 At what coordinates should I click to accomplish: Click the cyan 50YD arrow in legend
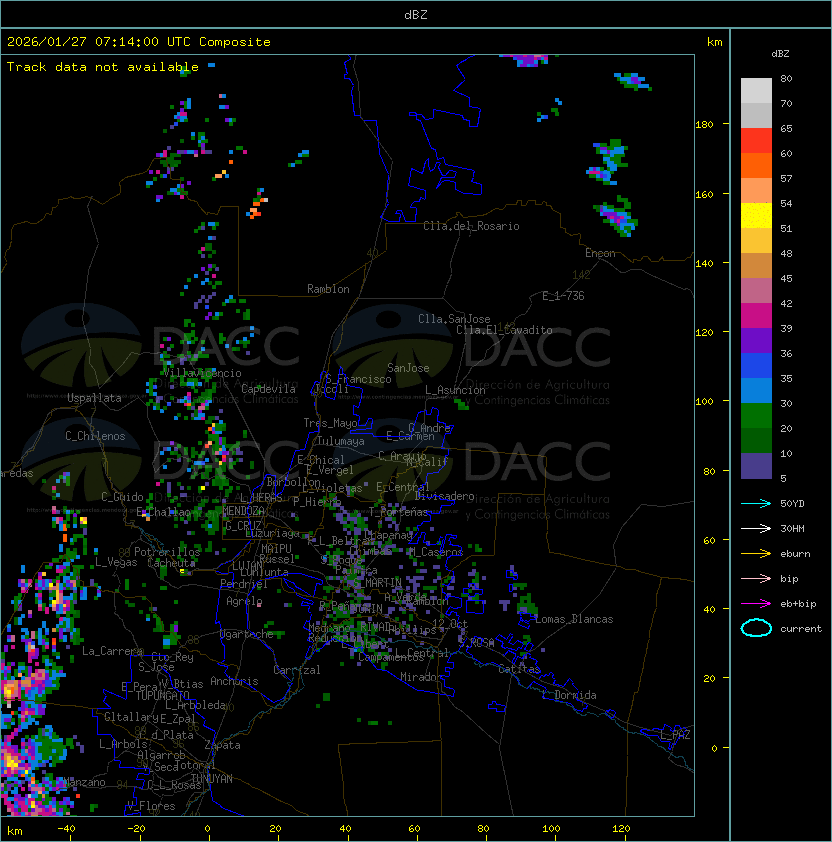756,503
